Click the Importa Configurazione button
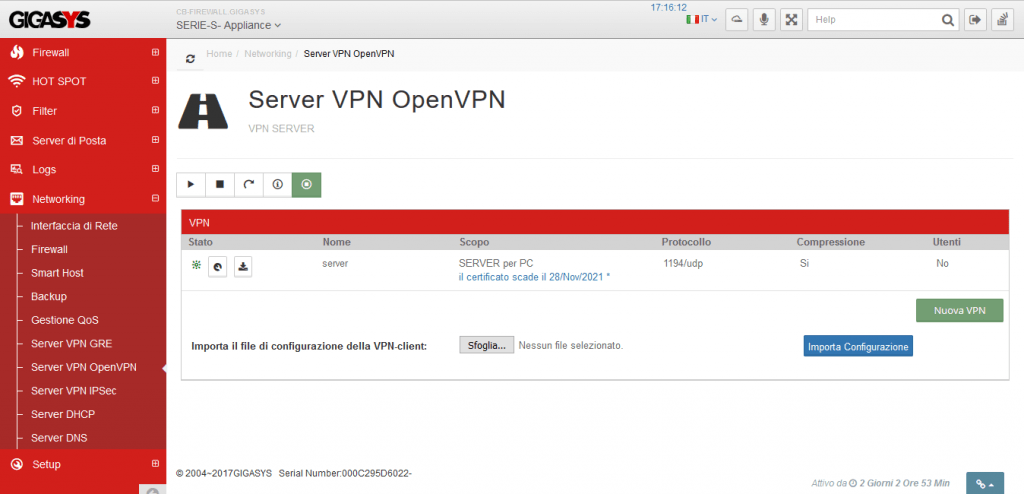Image resolution: width=1024 pixels, height=494 pixels. click(x=858, y=346)
